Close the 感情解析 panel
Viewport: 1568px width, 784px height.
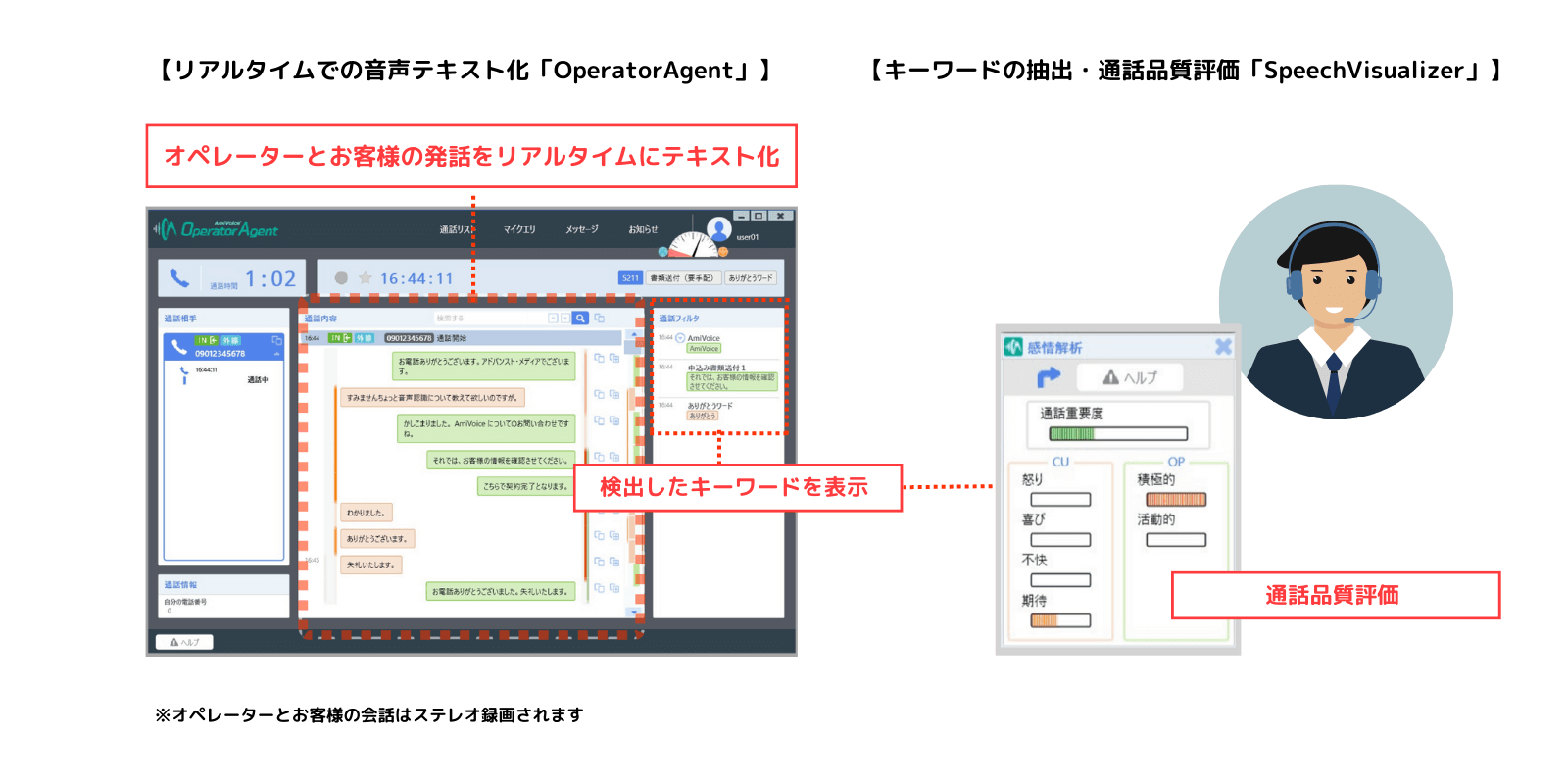coord(1223,347)
